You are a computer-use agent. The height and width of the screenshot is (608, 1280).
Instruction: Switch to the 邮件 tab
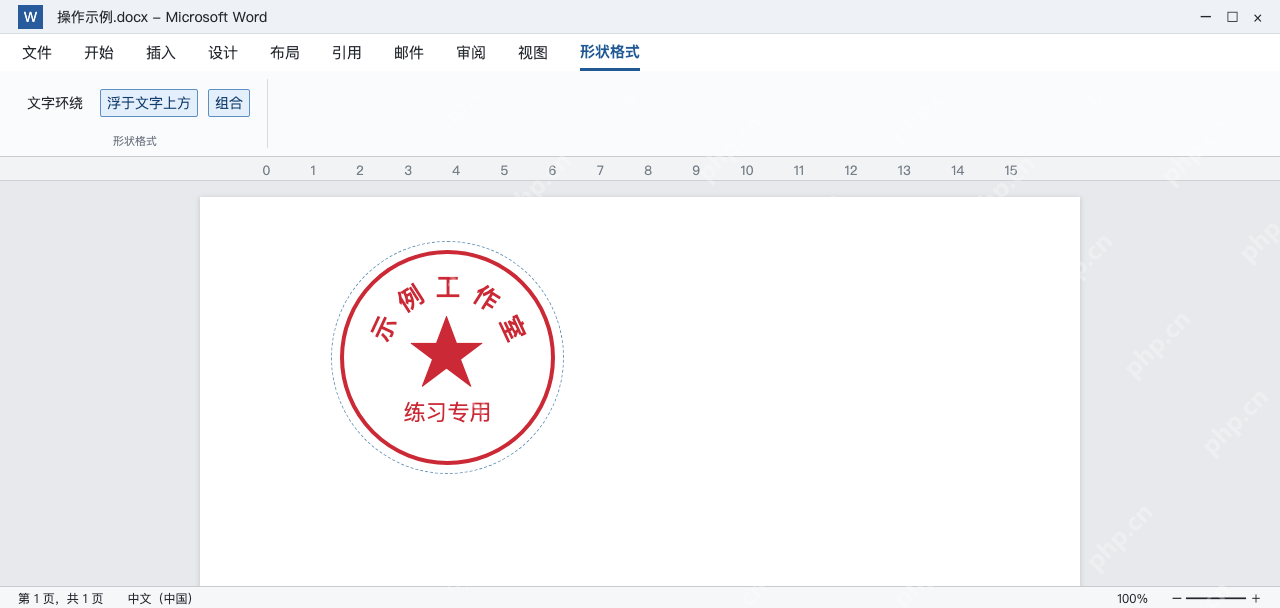409,53
